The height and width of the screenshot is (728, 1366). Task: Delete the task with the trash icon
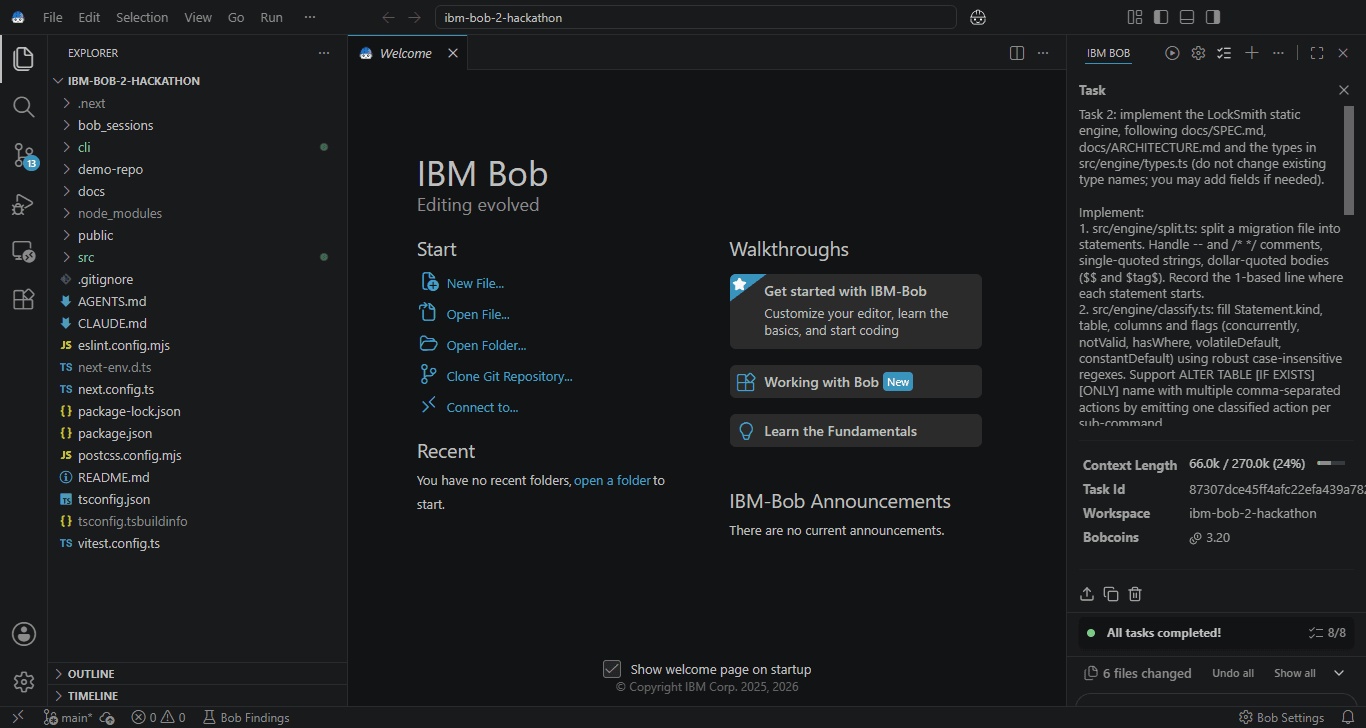tap(1135, 594)
